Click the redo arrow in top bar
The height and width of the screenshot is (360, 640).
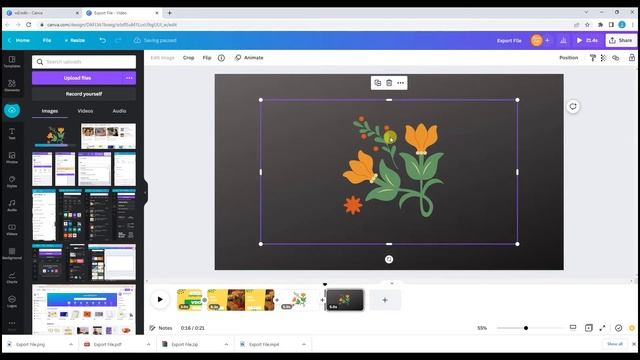pyautogui.click(x=118, y=40)
